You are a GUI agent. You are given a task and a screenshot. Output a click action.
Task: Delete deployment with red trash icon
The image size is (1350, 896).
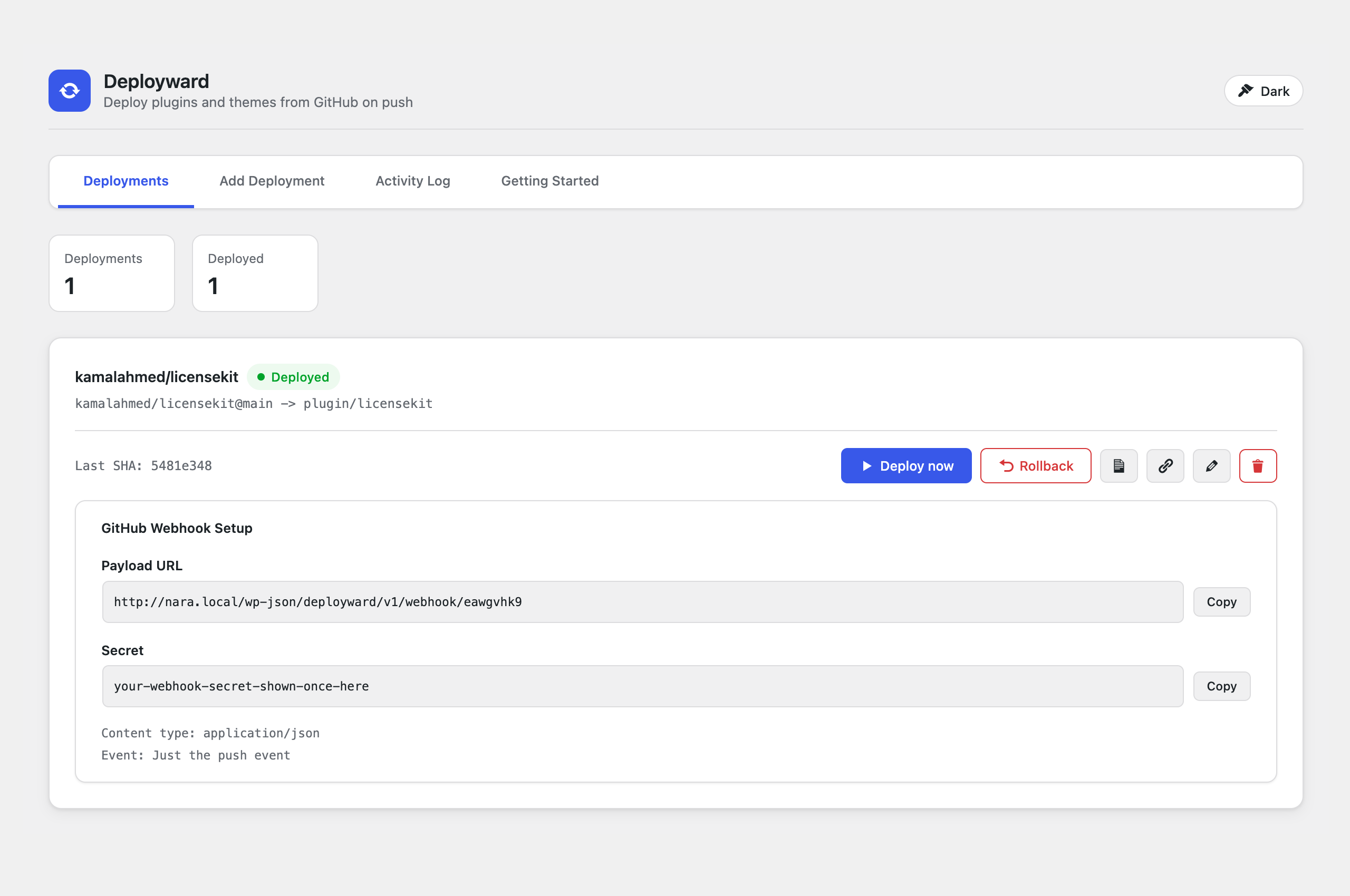tap(1257, 466)
